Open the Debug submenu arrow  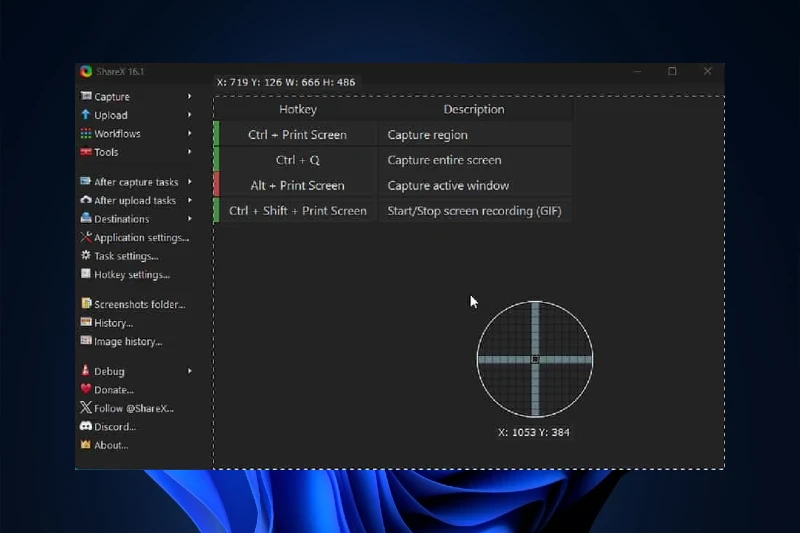(189, 371)
